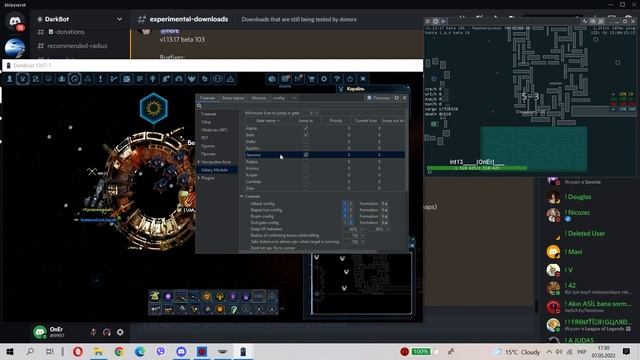Viewport: 640px width, 360px height.
Task: Open File Explorer from taskbar
Action: point(98,351)
